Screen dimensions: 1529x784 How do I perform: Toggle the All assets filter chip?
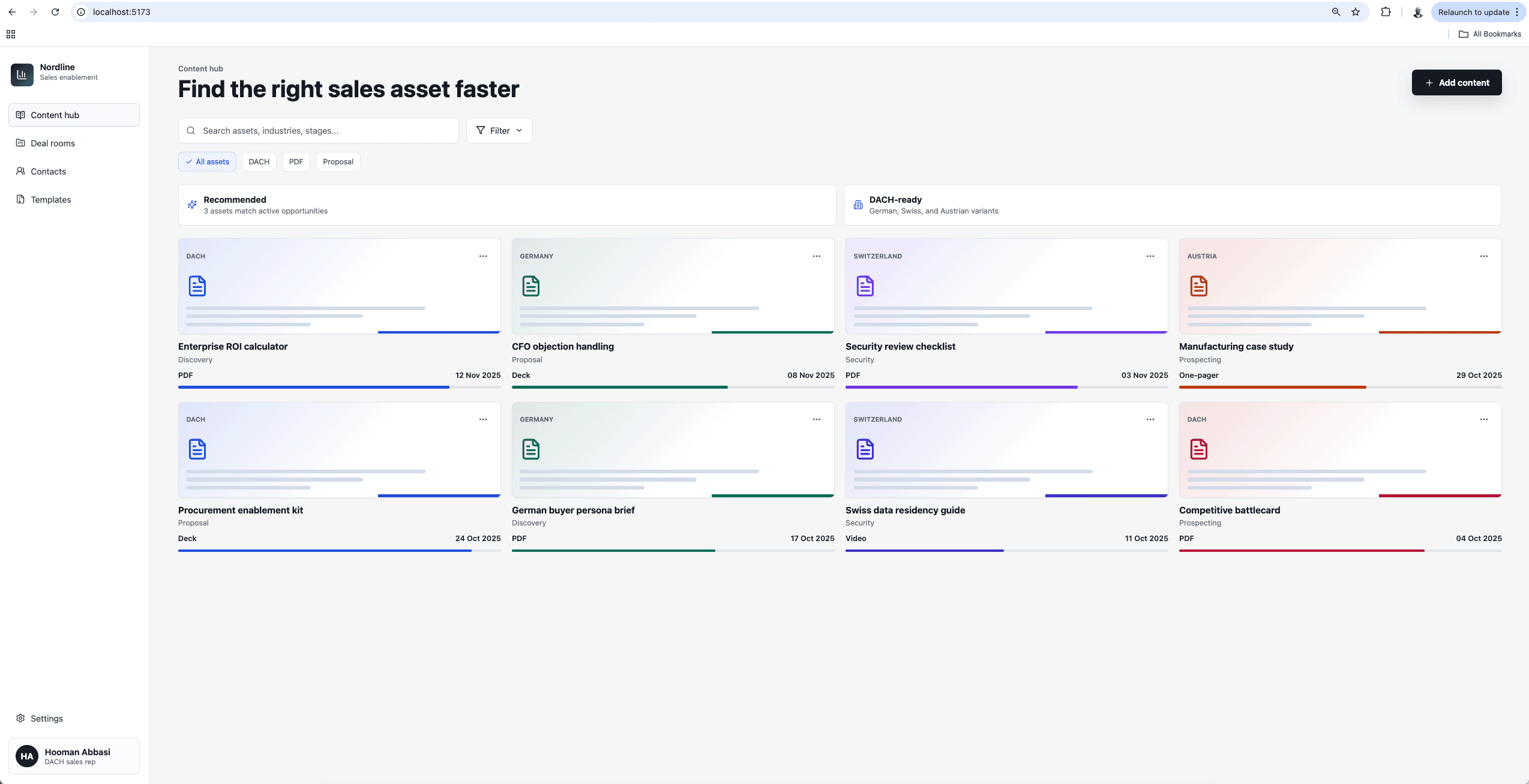point(207,162)
